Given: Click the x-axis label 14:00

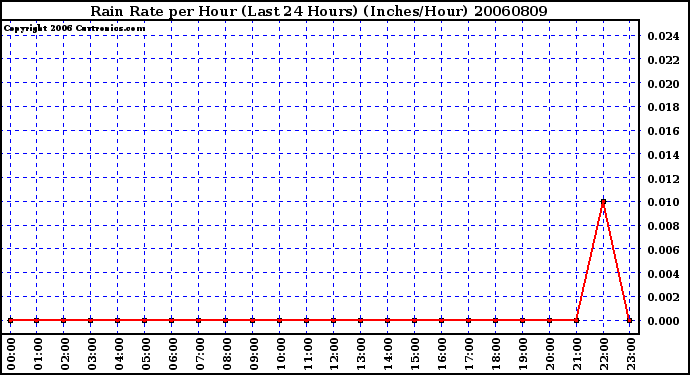Looking at the screenshot, I should point(388,354).
